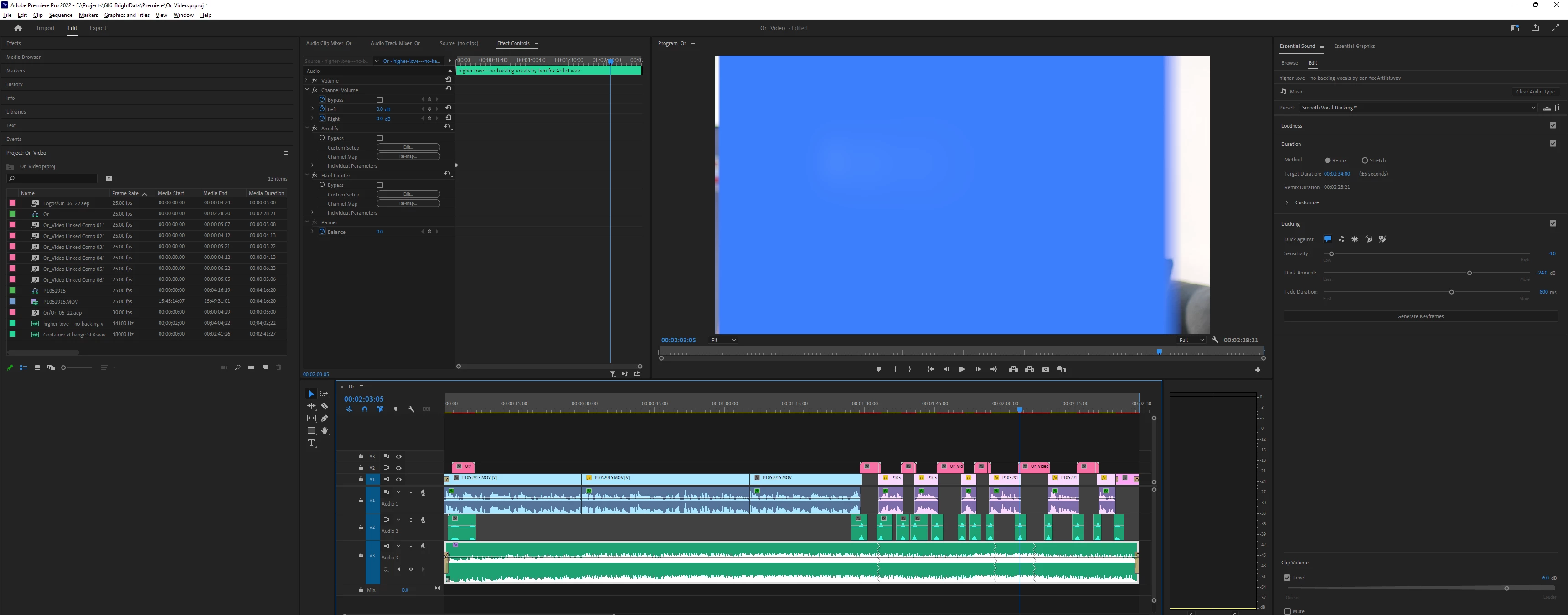Check the Mute box in Clip Volume
The image size is (1568, 615).
point(1287,611)
